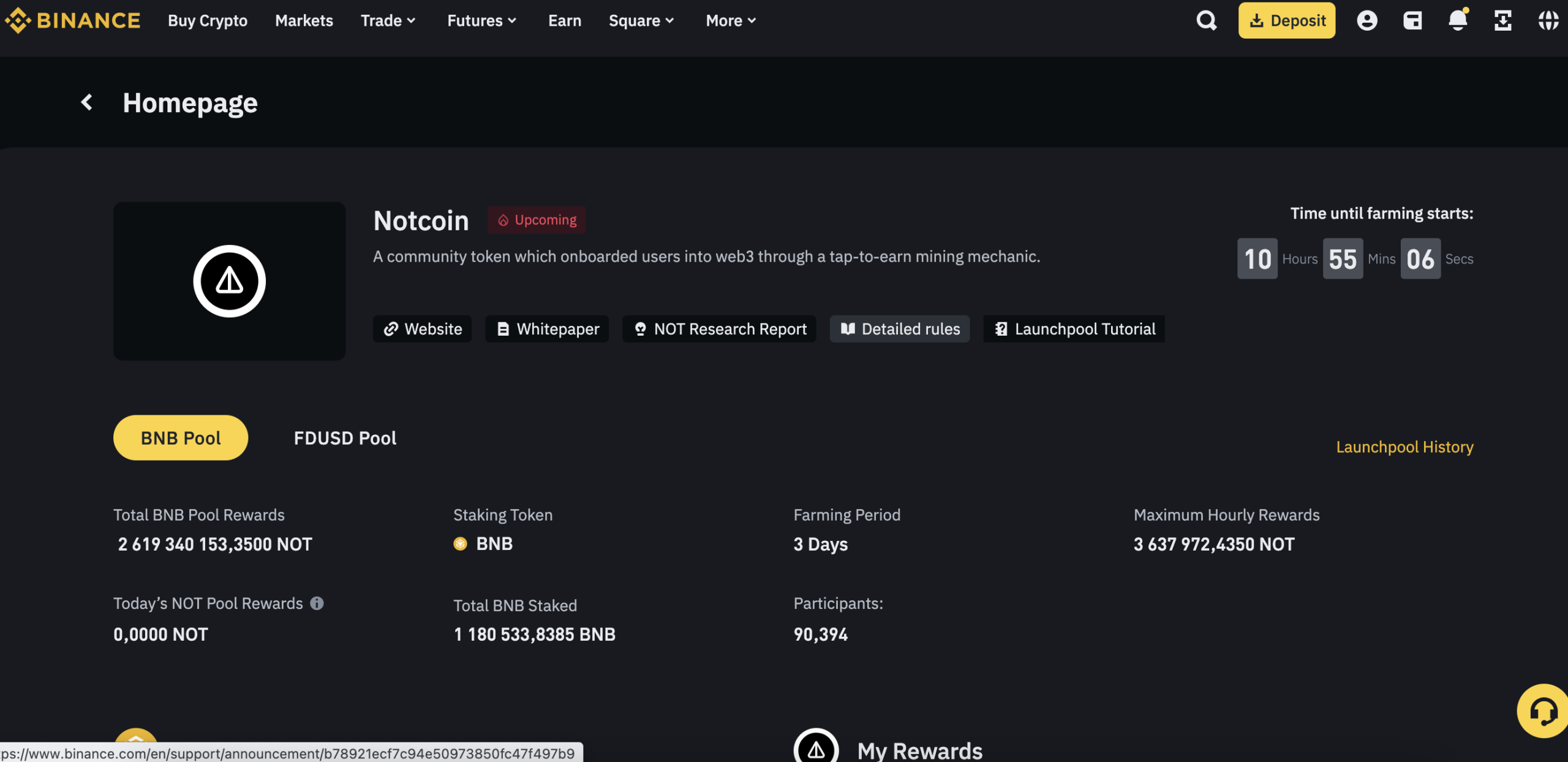Open the Launchpool Tutorial link
Screen dimensions: 1568x762
click(1074, 329)
